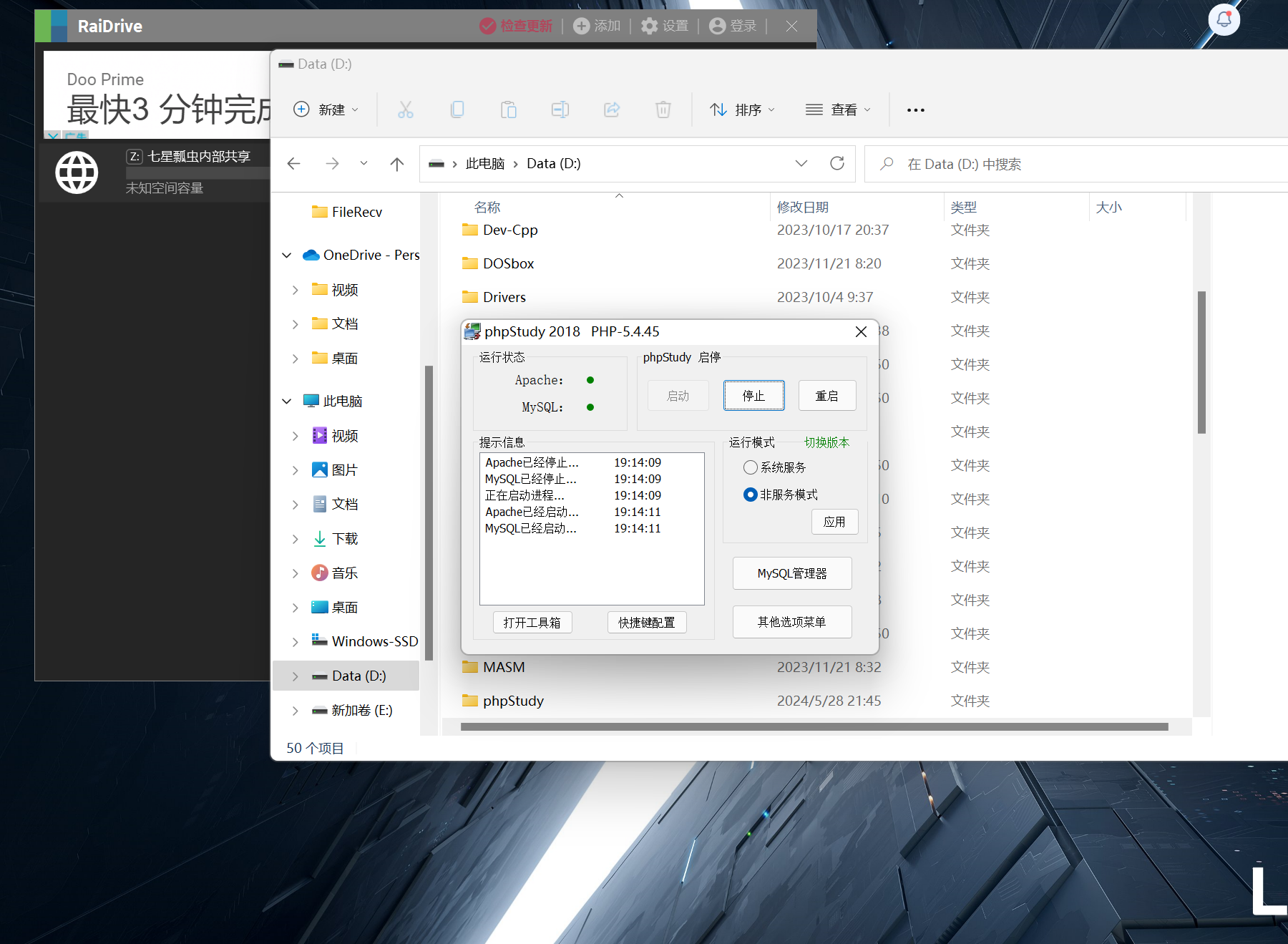Expand the 新加卷 (E:) tree node
The image size is (1288, 944).
click(296, 711)
